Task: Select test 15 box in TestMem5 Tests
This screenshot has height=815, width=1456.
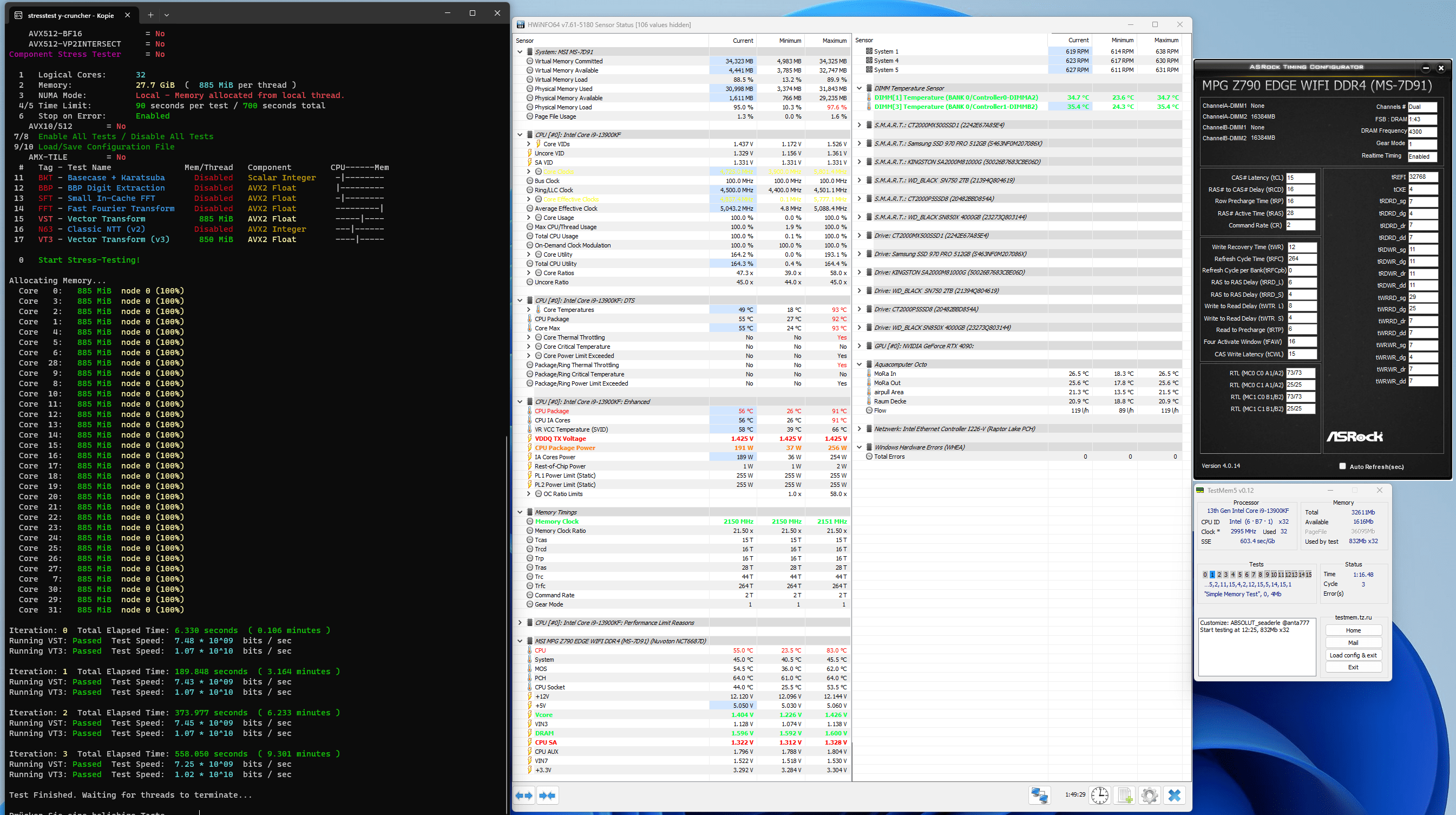Action: pyautogui.click(x=1308, y=575)
